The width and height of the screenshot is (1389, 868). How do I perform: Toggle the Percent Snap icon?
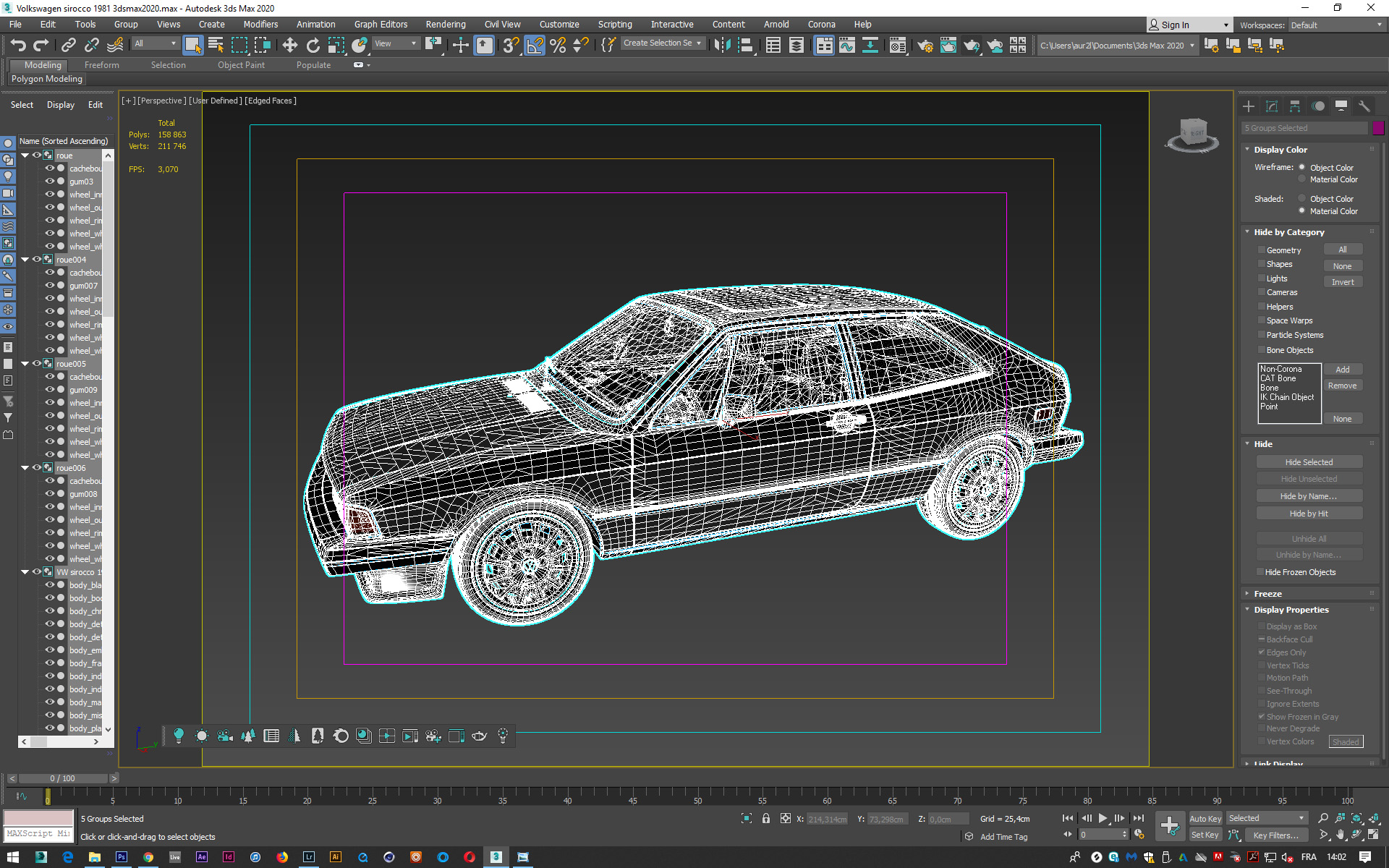558,46
